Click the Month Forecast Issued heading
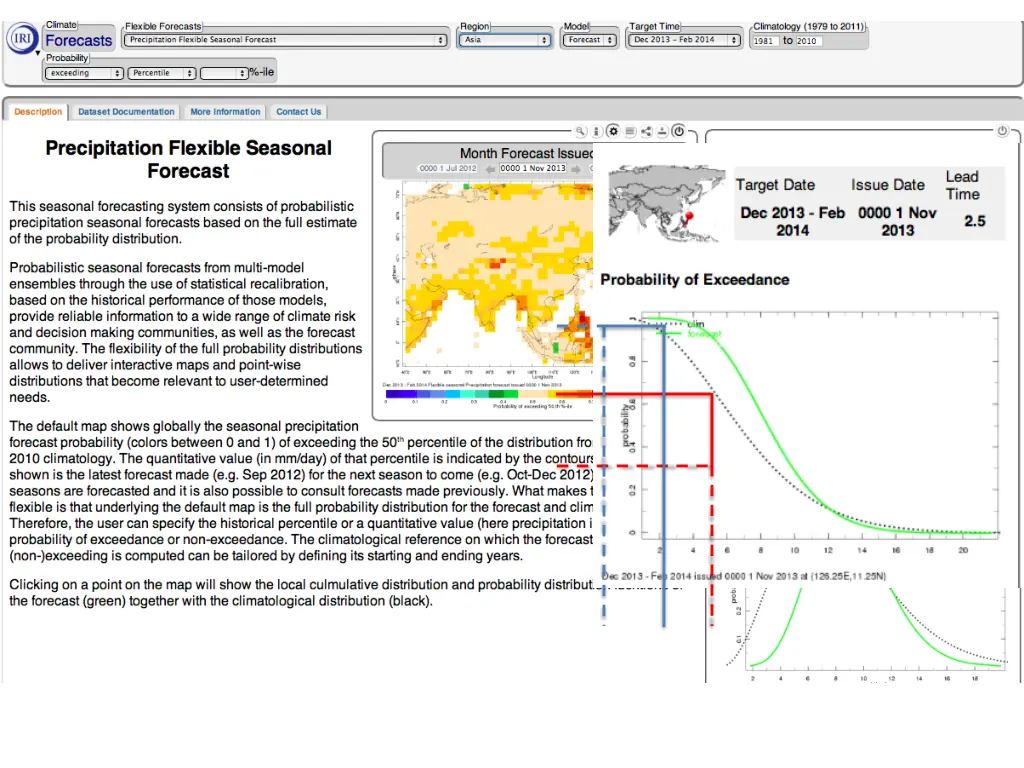The height and width of the screenshot is (768, 1024). (x=526, y=153)
